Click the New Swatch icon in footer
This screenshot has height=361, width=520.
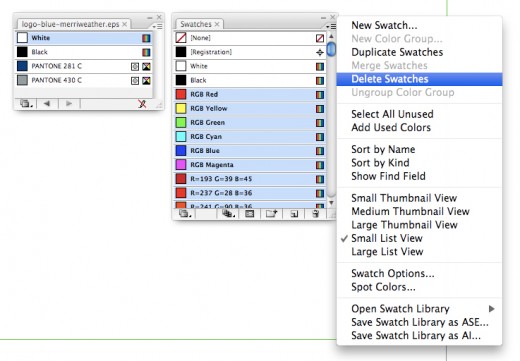[x=294, y=214]
